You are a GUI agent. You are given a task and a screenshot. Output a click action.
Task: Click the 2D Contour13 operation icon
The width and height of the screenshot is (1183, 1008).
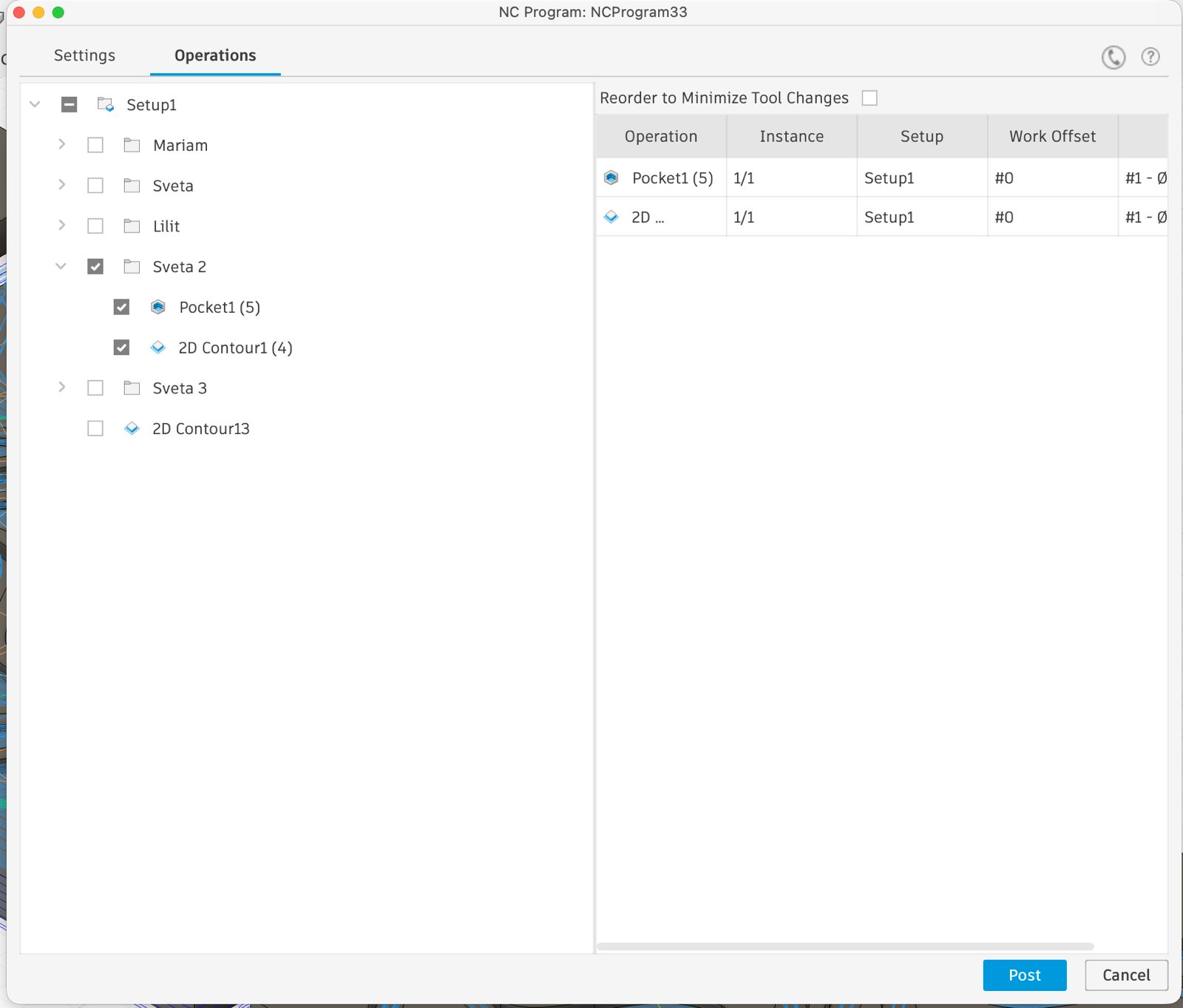pos(132,429)
